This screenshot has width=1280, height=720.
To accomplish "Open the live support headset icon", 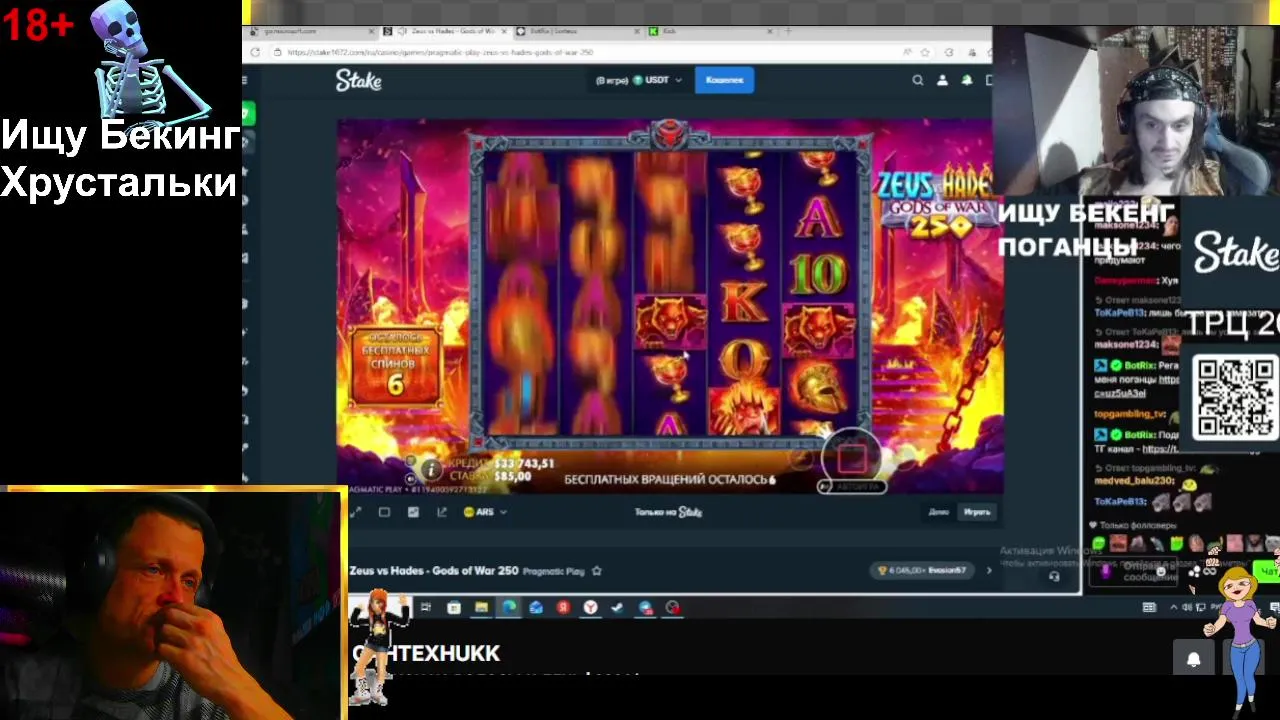I will tap(1053, 576).
